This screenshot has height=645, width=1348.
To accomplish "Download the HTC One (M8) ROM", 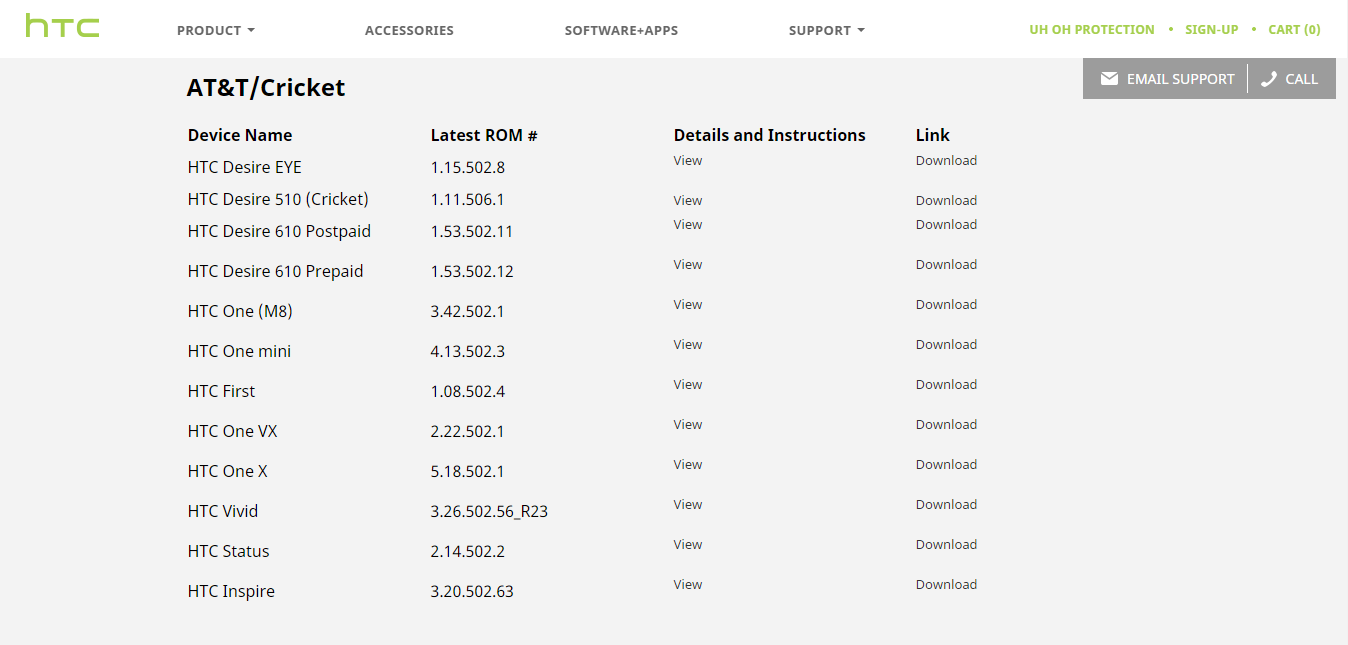I will pos(946,304).
